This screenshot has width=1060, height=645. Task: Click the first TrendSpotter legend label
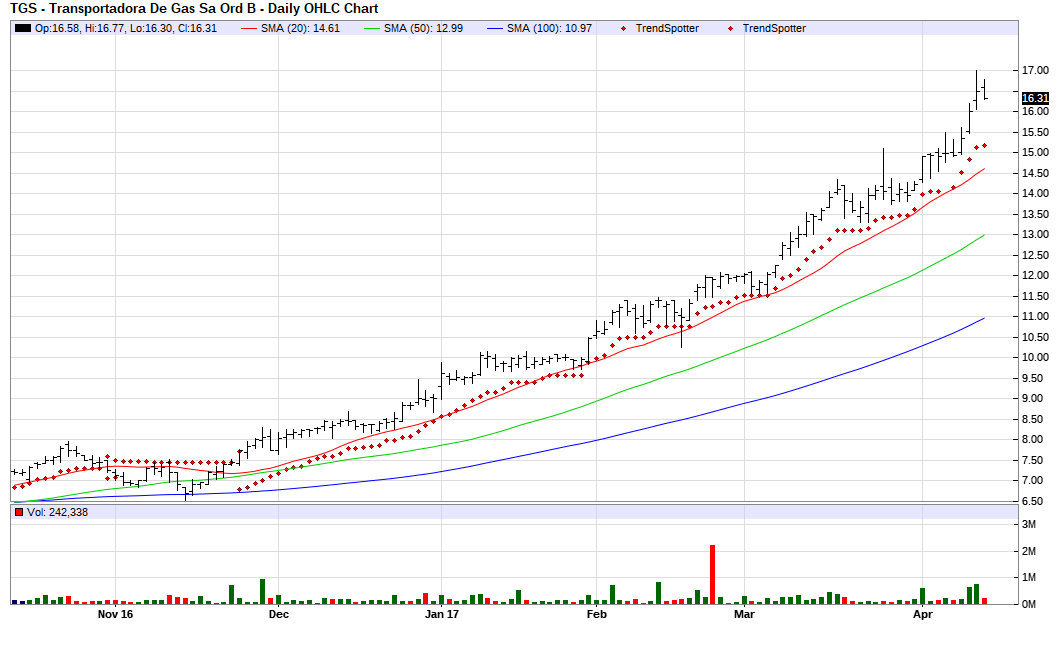click(667, 28)
